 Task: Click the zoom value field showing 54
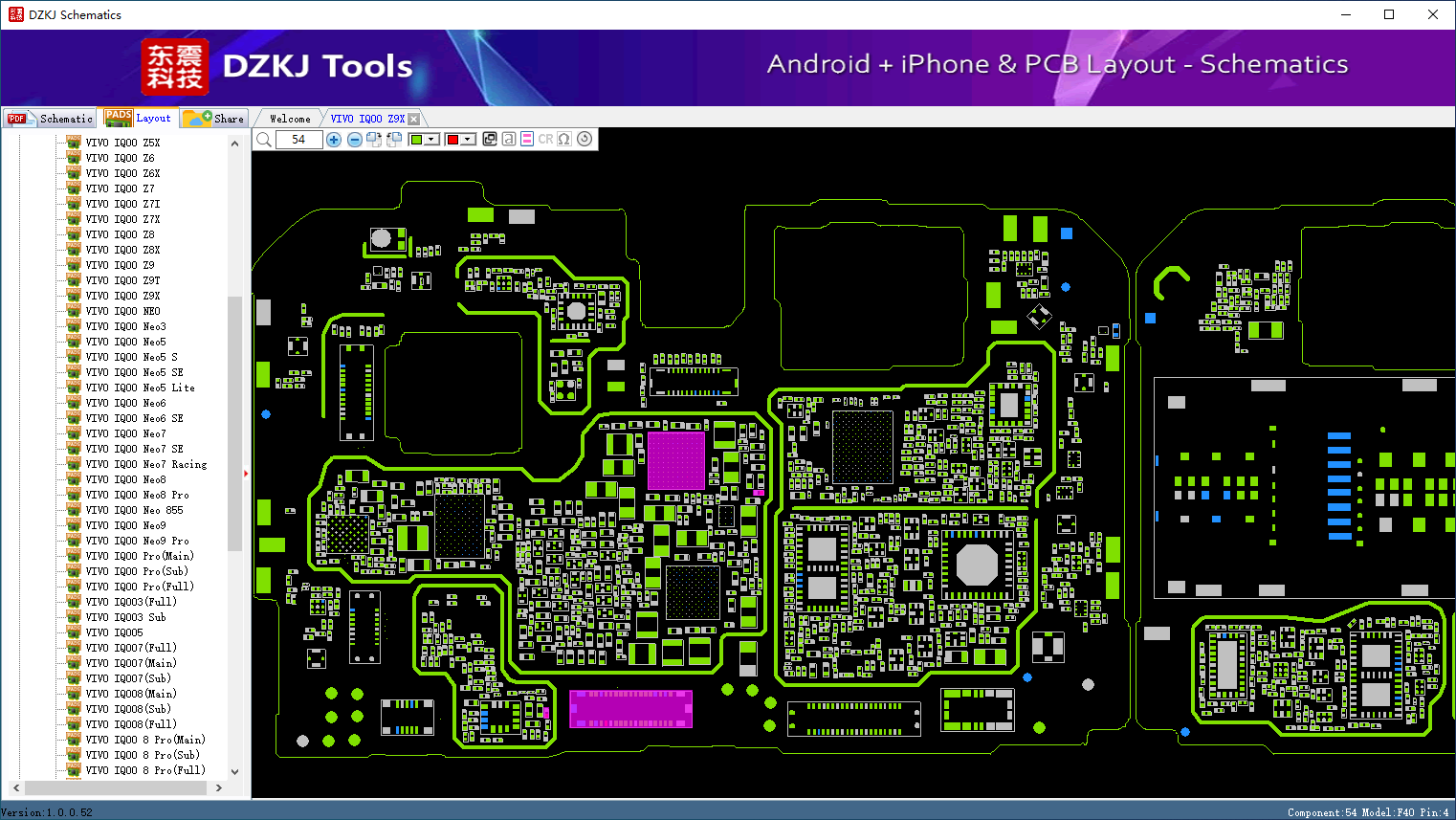[298, 140]
